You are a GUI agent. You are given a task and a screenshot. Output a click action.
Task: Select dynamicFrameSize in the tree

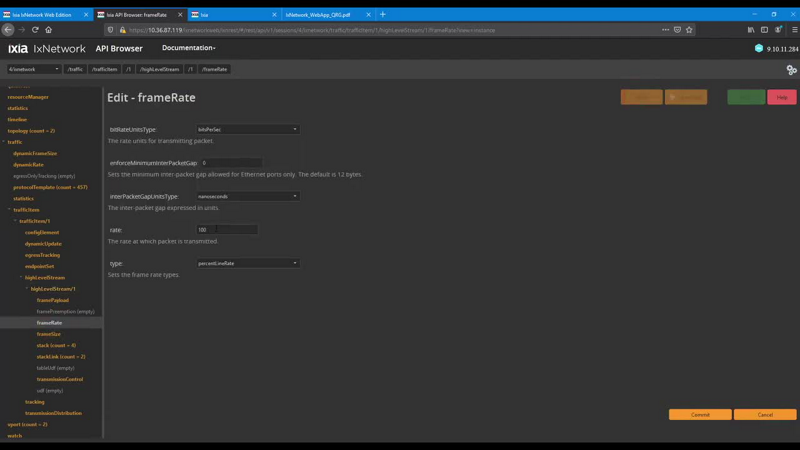(x=35, y=153)
